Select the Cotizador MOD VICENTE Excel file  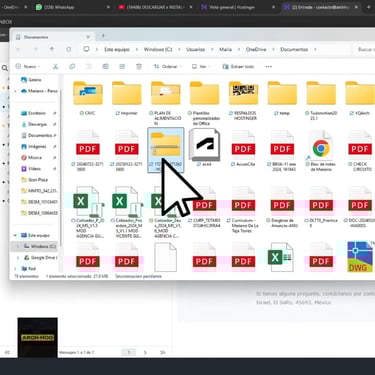click(x=127, y=212)
